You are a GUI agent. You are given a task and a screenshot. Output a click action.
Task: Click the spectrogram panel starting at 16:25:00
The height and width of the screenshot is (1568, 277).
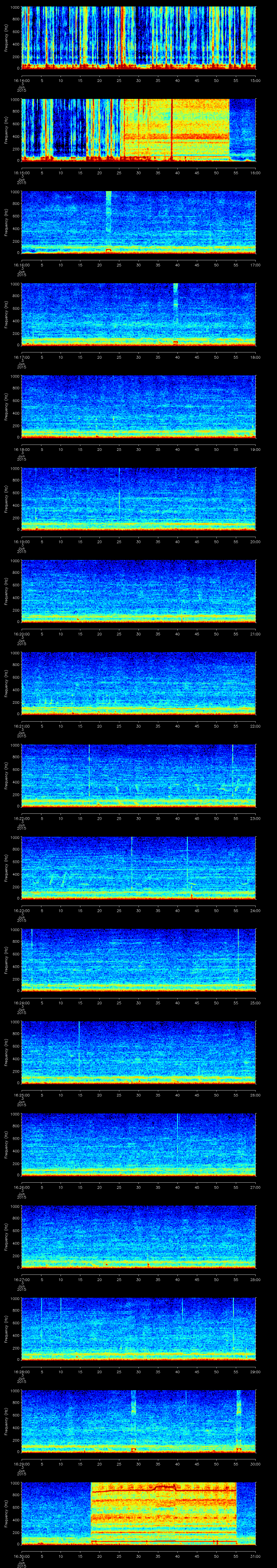coord(139,1052)
